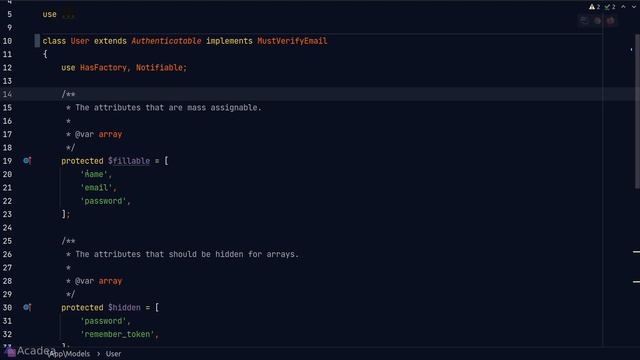Click the Notifiable trait name
This screenshot has width=640, height=360.
point(159,67)
